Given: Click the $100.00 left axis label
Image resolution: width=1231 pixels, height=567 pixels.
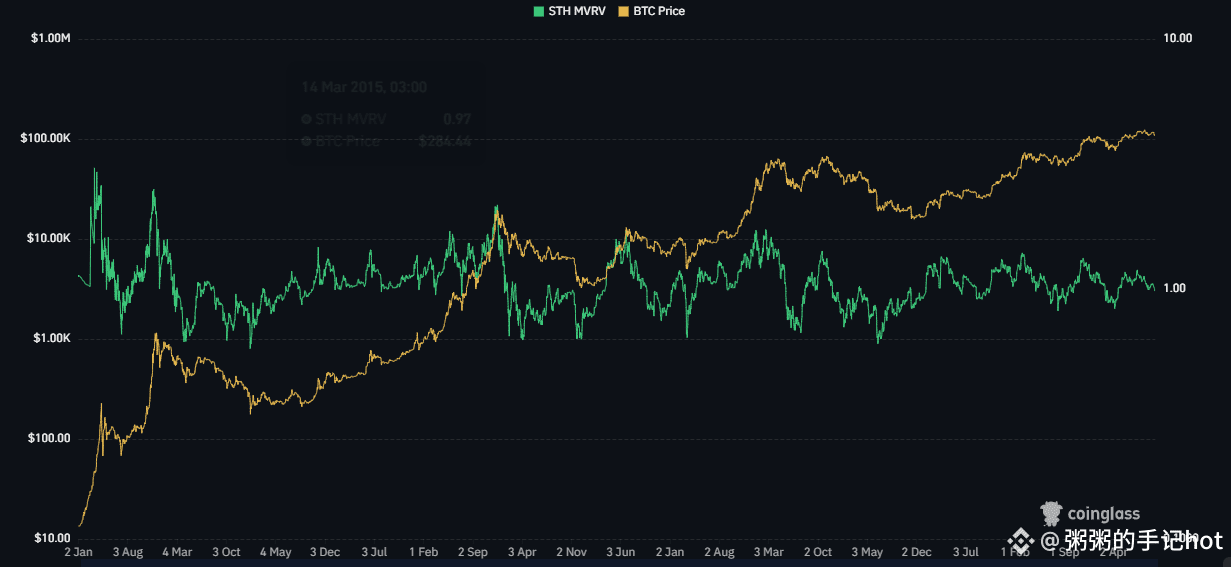Looking at the screenshot, I should tap(50, 438).
